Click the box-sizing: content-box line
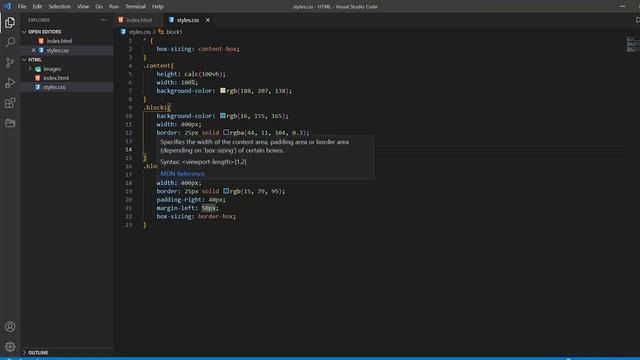 click(x=198, y=49)
